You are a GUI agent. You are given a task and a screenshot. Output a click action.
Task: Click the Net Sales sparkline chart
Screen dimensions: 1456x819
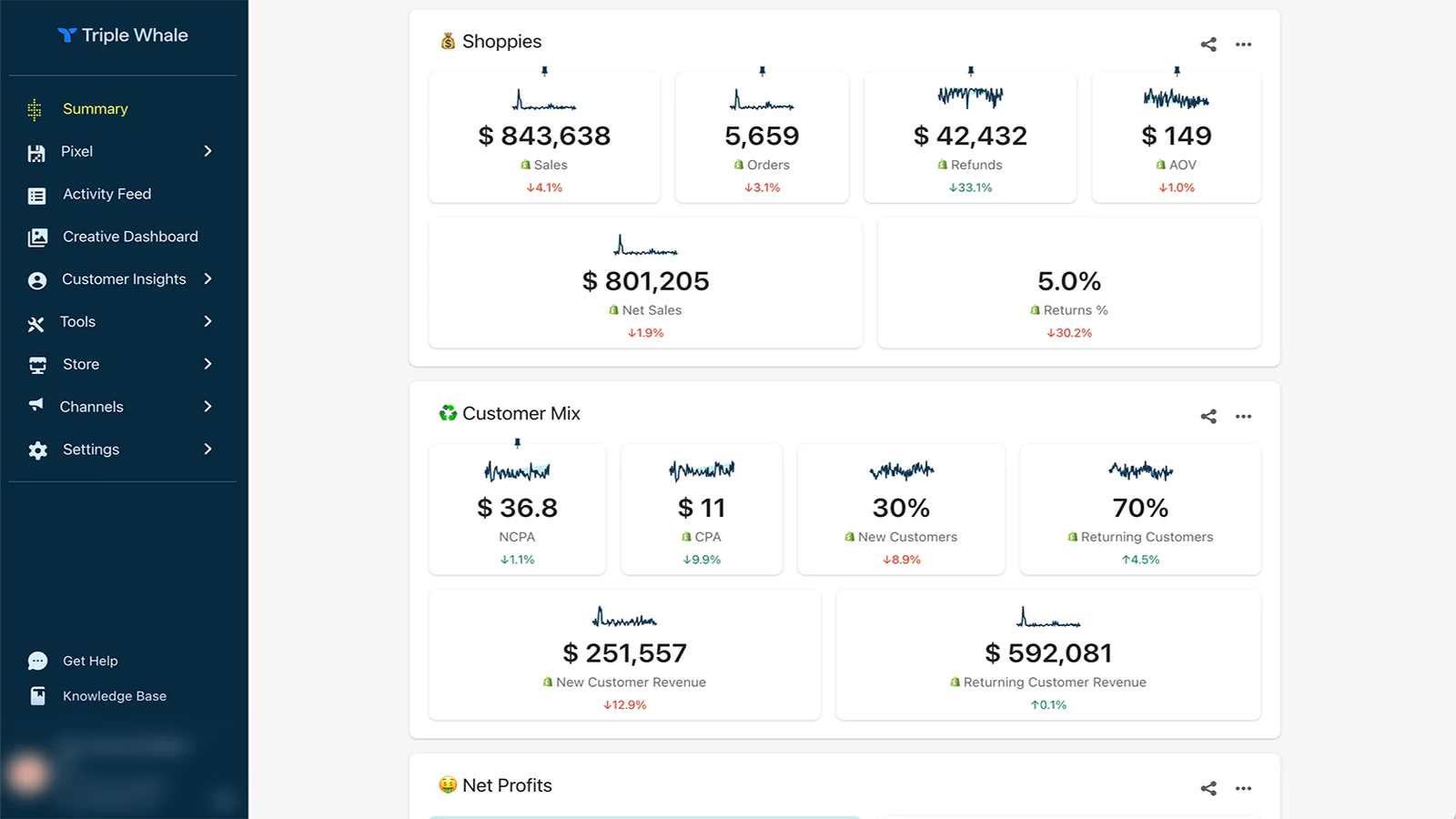click(645, 246)
